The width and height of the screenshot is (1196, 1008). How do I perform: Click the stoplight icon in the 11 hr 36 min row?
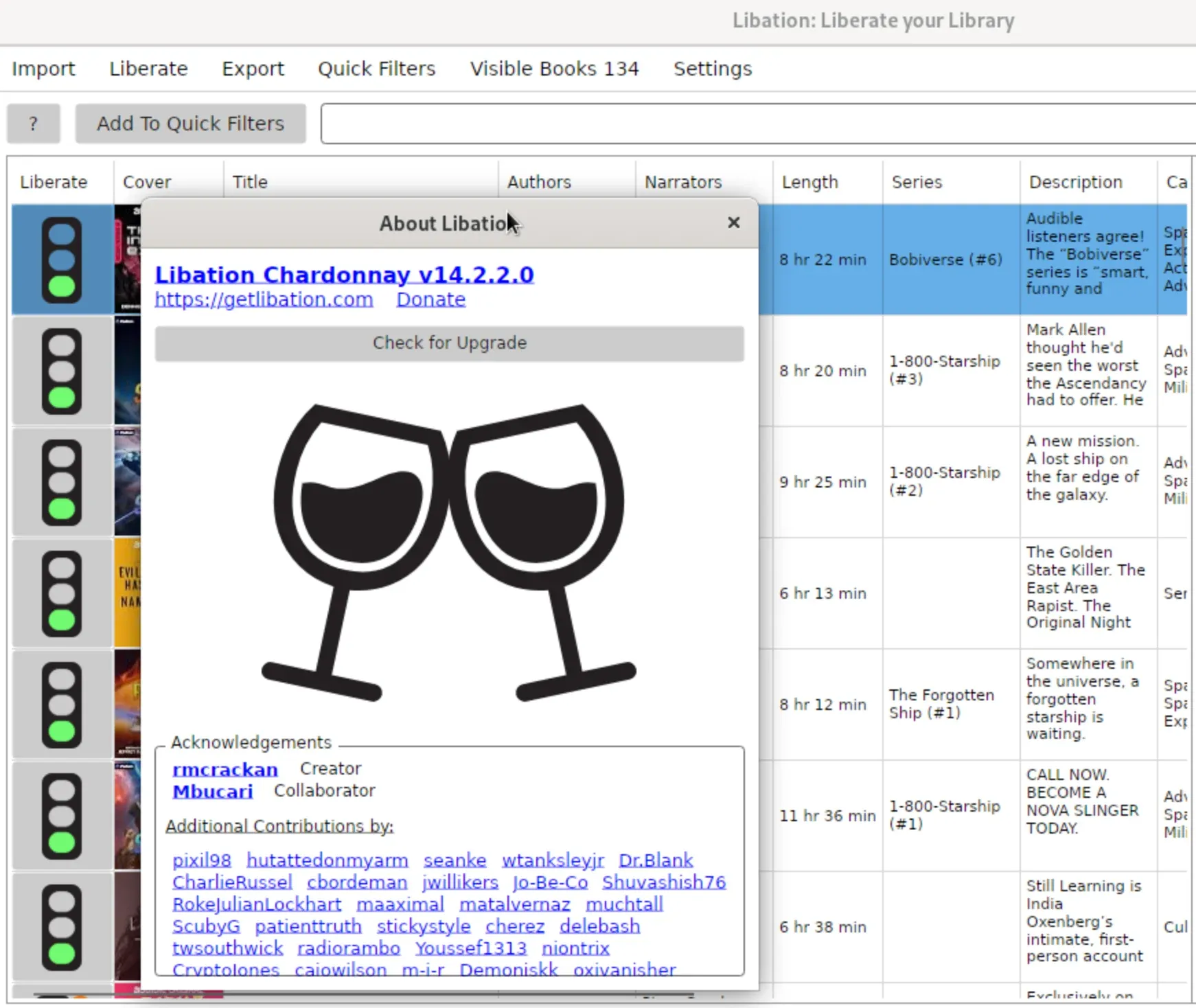coord(62,816)
